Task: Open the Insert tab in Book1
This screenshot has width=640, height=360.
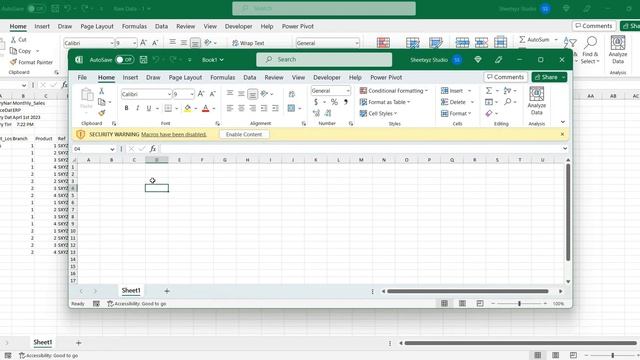Action: pos(130,77)
